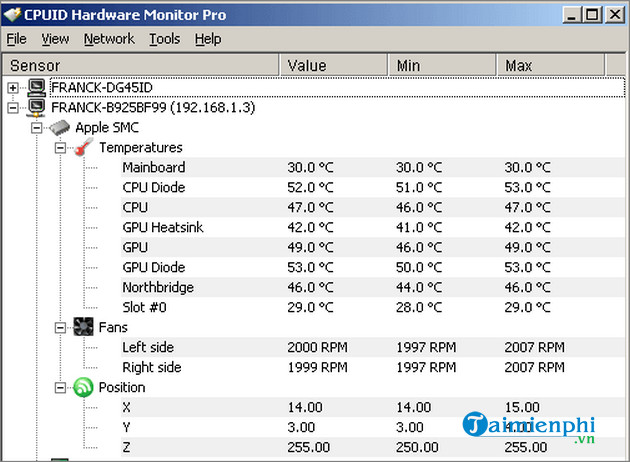Select the Right side fan row
Image resolution: width=630 pixels, height=462 pixels.
pos(372,367)
